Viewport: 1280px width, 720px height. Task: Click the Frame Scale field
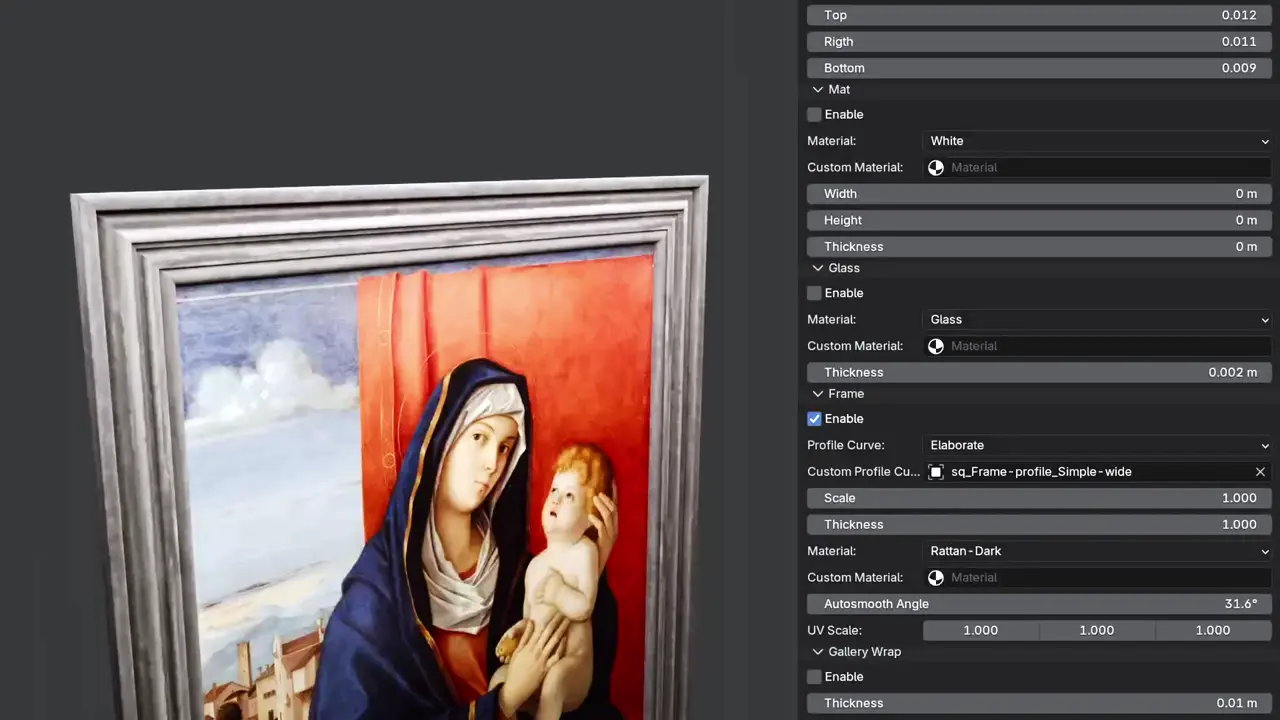click(1039, 498)
